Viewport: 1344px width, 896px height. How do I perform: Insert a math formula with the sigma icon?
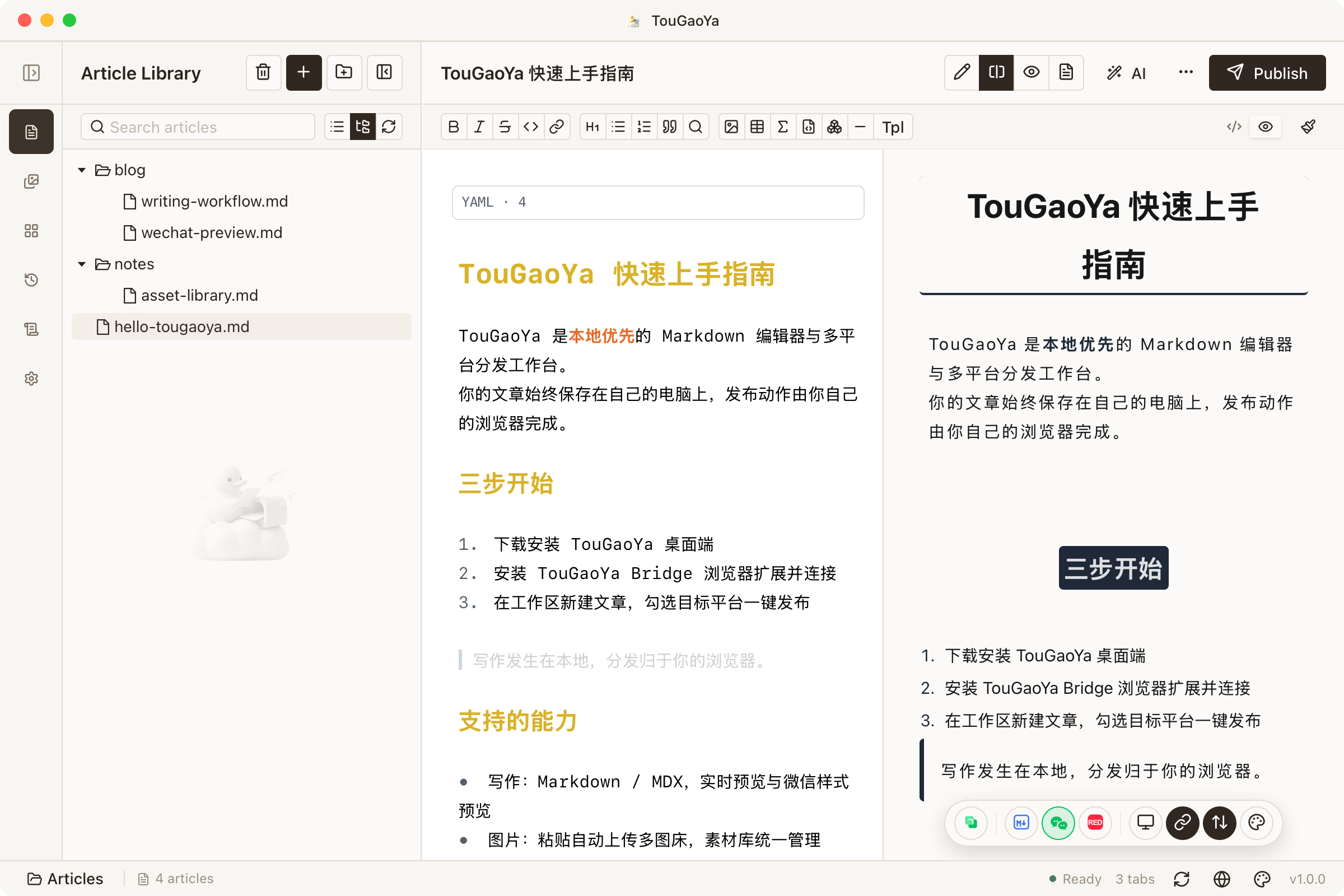(783, 127)
